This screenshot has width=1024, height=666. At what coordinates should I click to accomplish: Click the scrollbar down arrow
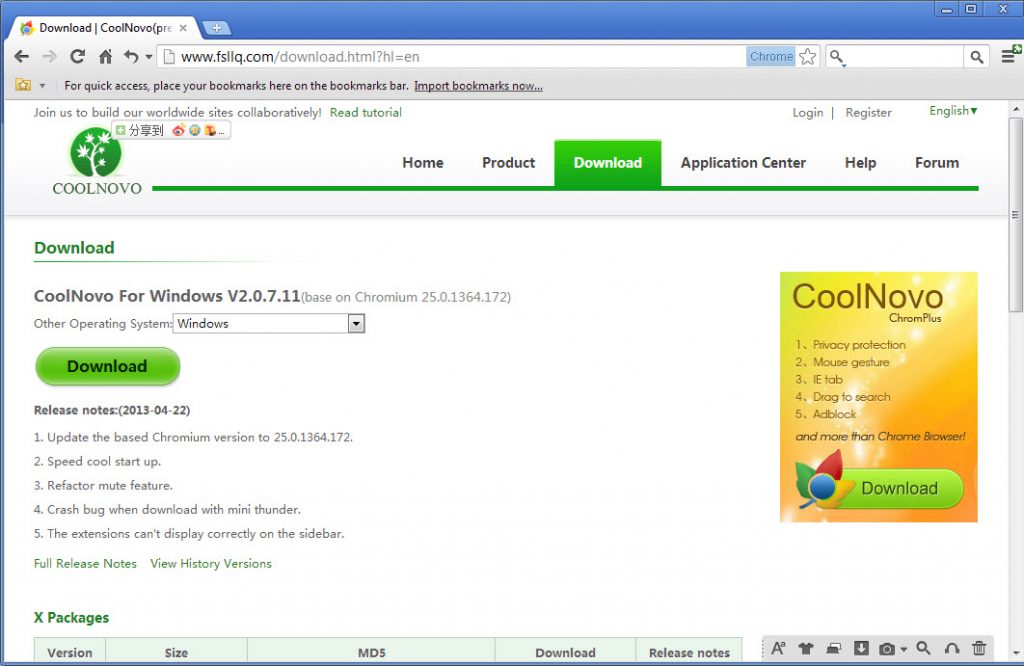coord(1015,653)
